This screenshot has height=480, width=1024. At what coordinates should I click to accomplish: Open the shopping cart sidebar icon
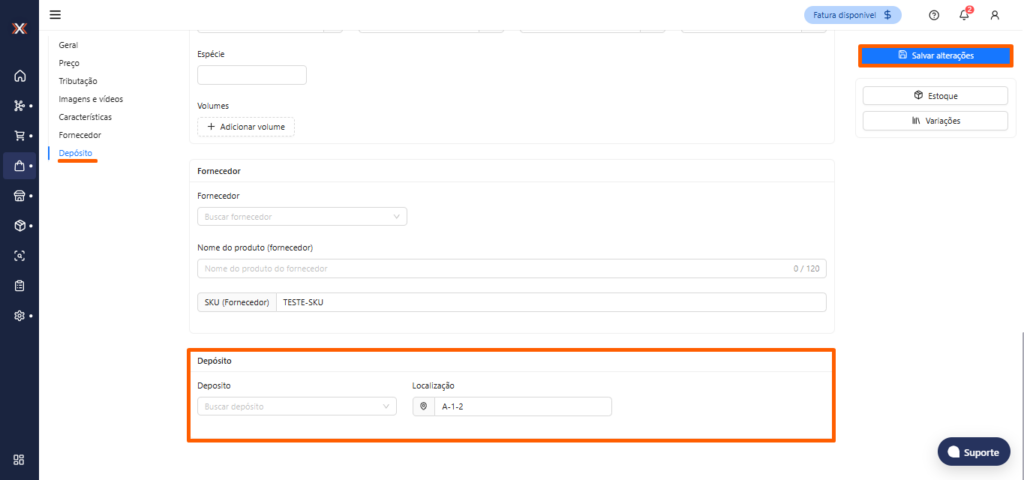(x=19, y=136)
